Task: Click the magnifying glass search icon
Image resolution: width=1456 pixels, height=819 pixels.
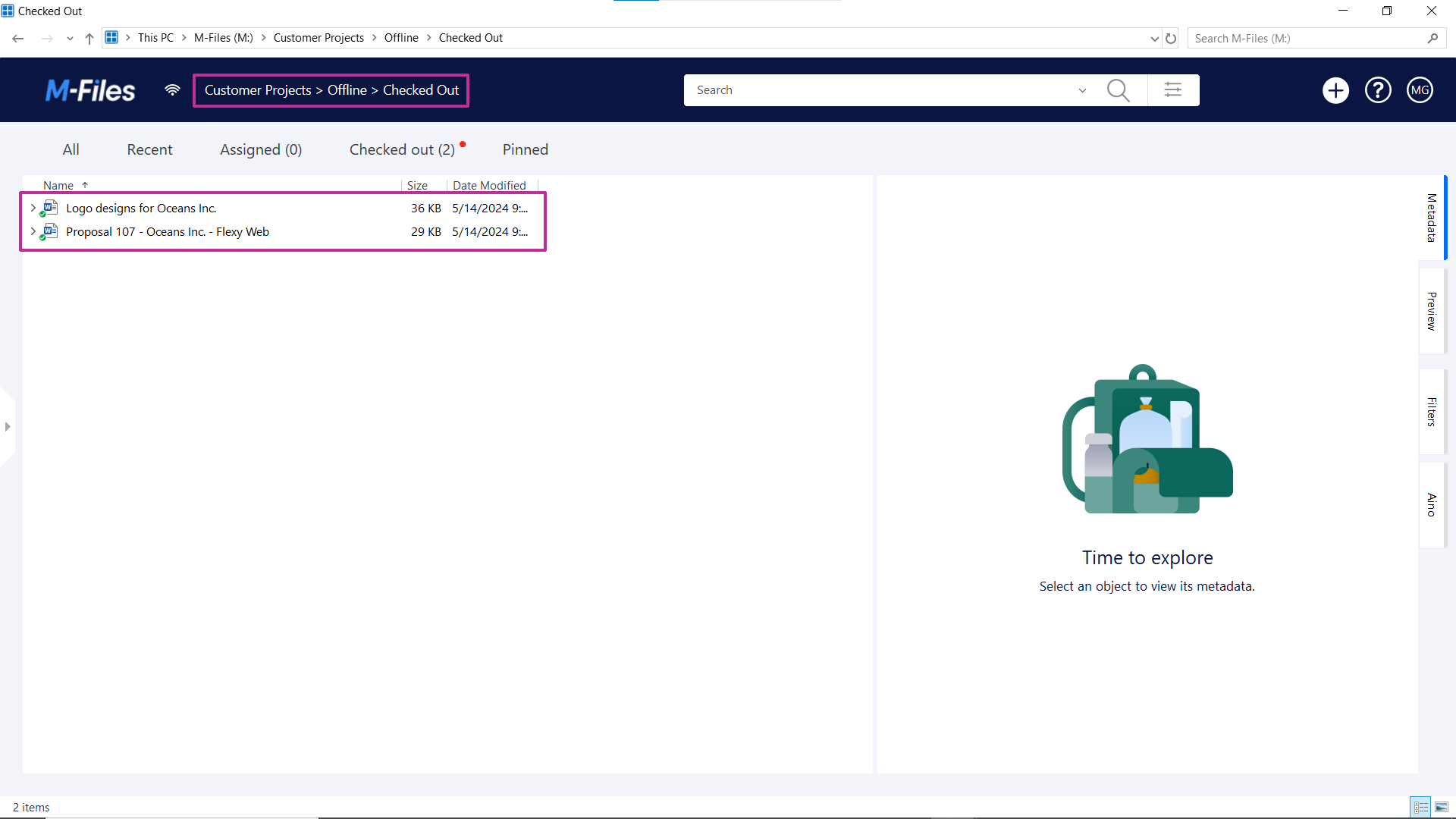Action: pos(1118,90)
